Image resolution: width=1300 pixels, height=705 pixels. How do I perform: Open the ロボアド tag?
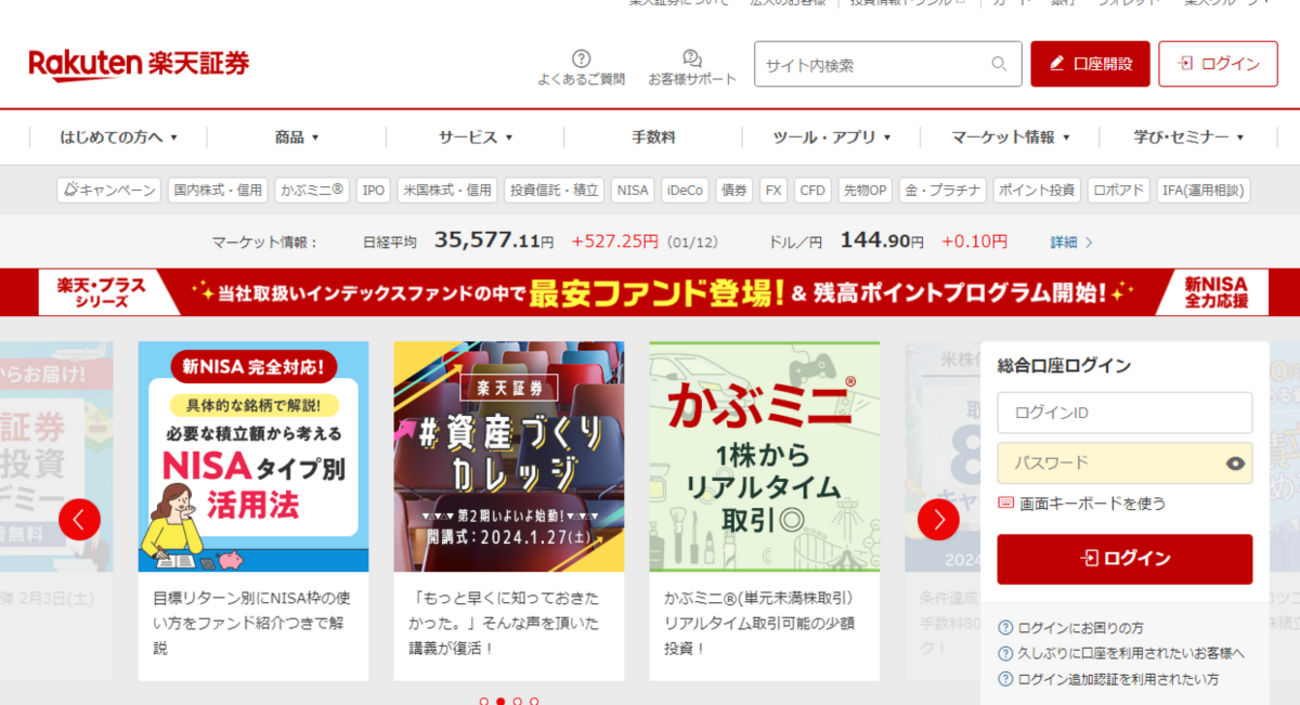[x=1119, y=190]
